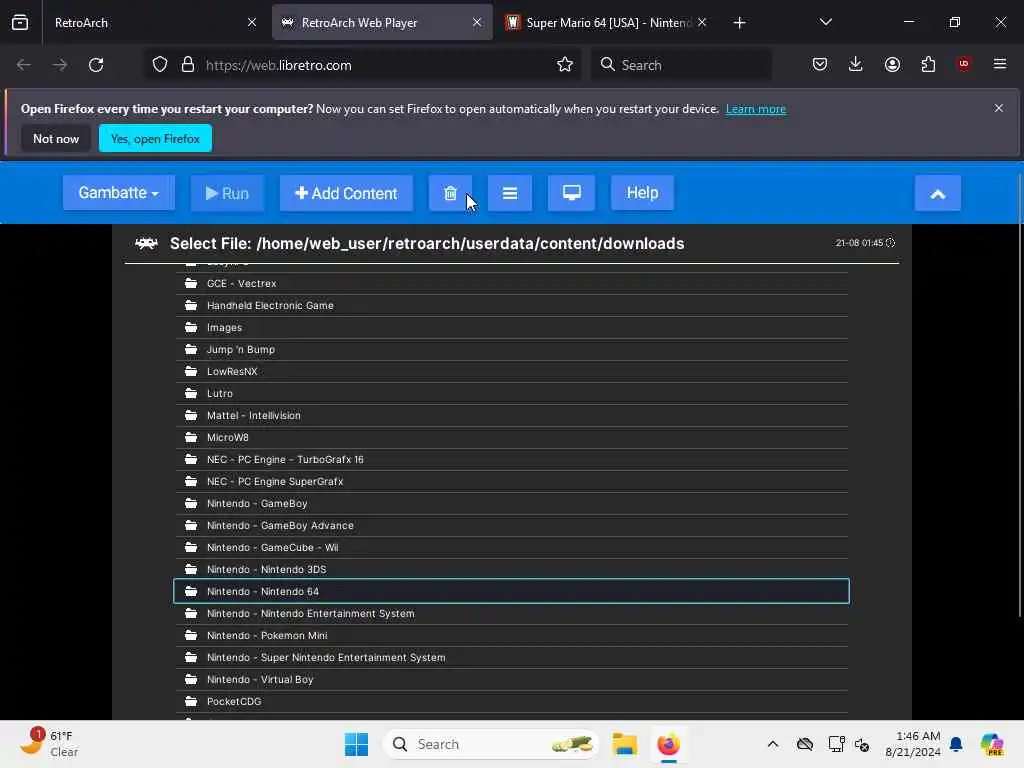Open the Lutro folder
Viewport: 1024px width, 768px height.
point(511,394)
